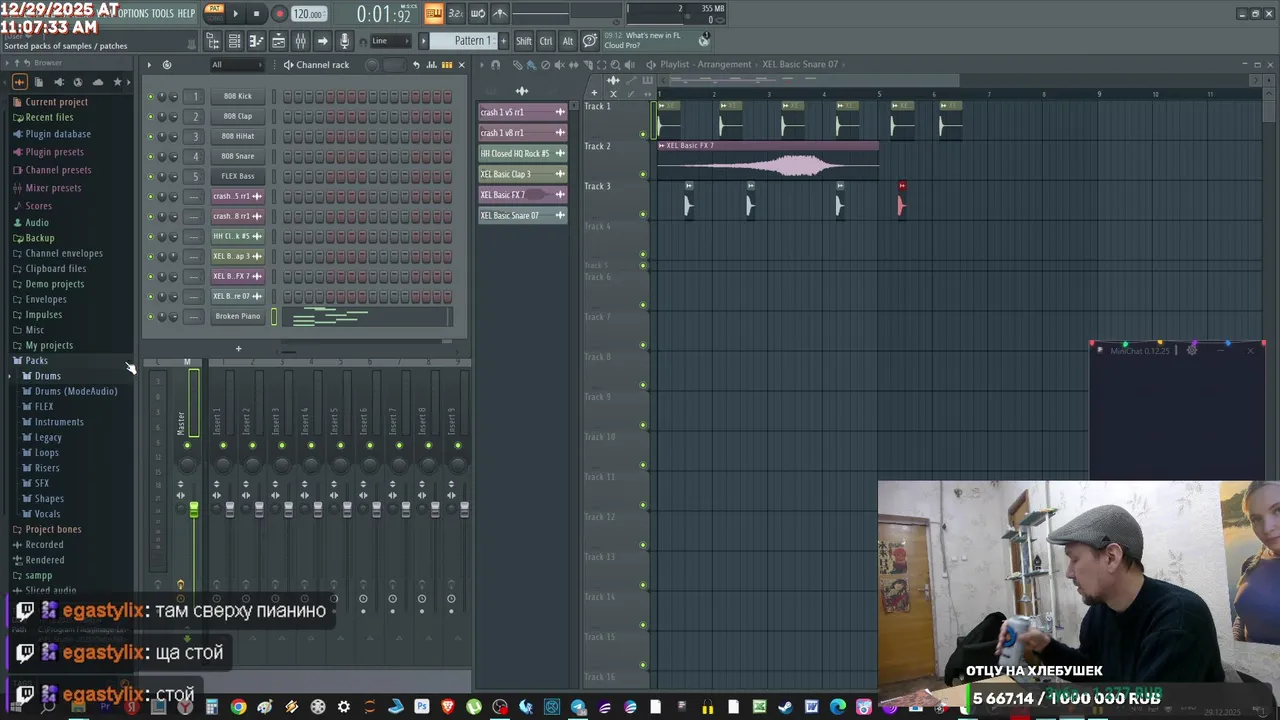Click the 808 Kick channel button
Viewport: 1280px width, 720px height.
point(238,96)
